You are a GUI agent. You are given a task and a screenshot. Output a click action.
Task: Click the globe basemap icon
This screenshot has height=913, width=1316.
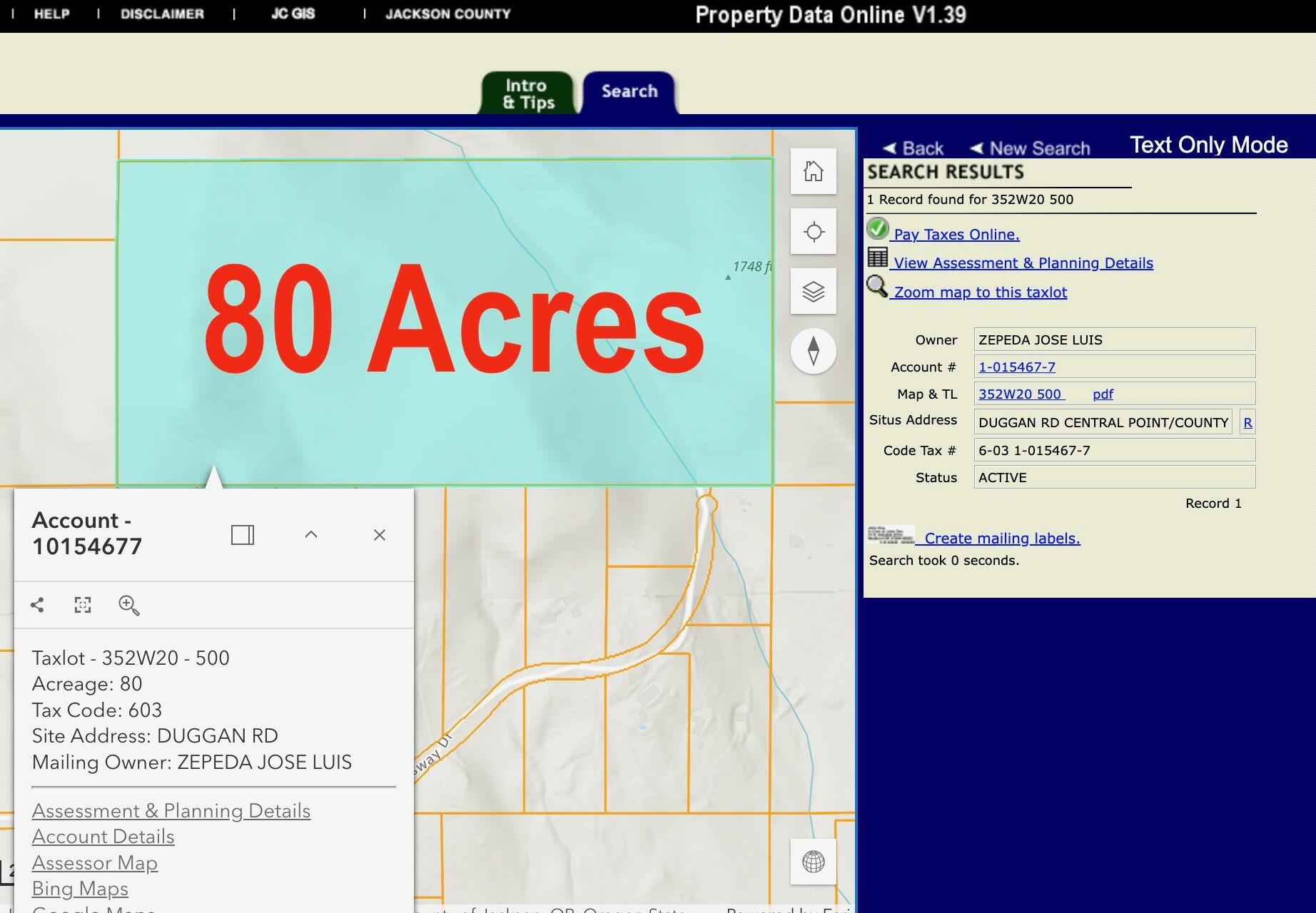[x=813, y=862]
